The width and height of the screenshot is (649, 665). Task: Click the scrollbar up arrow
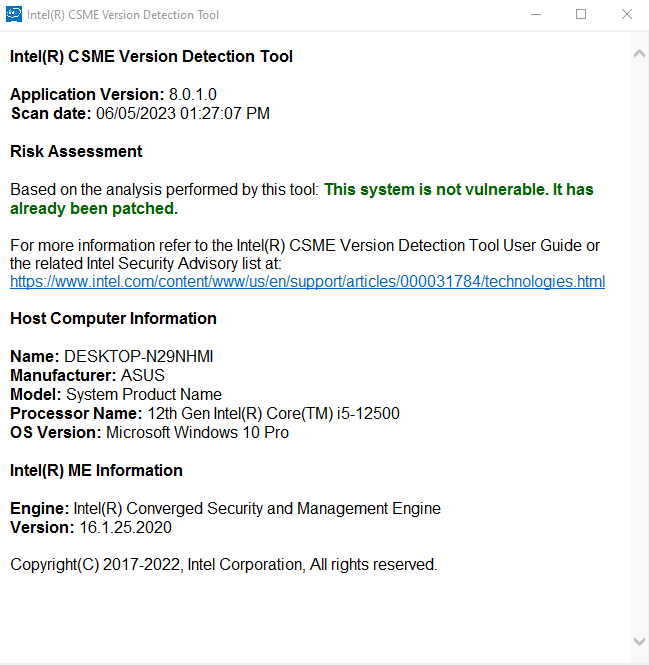pos(639,53)
